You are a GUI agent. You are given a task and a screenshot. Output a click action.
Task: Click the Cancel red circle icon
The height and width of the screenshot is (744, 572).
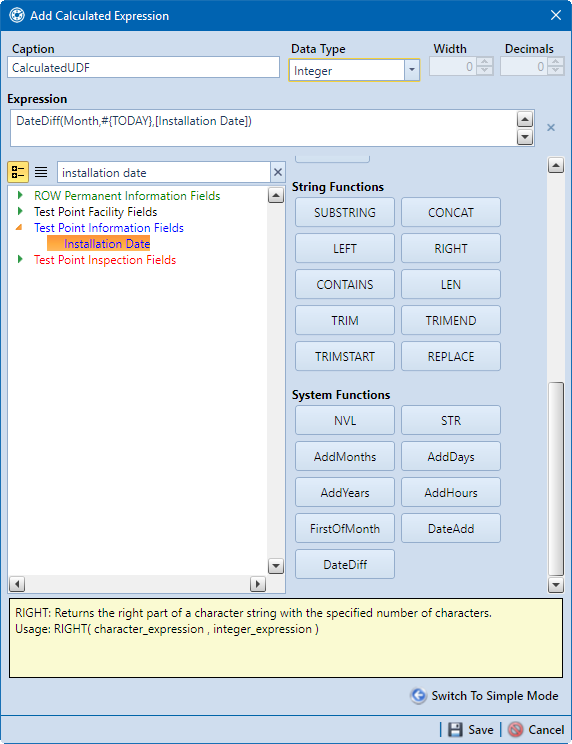coord(516,729)
